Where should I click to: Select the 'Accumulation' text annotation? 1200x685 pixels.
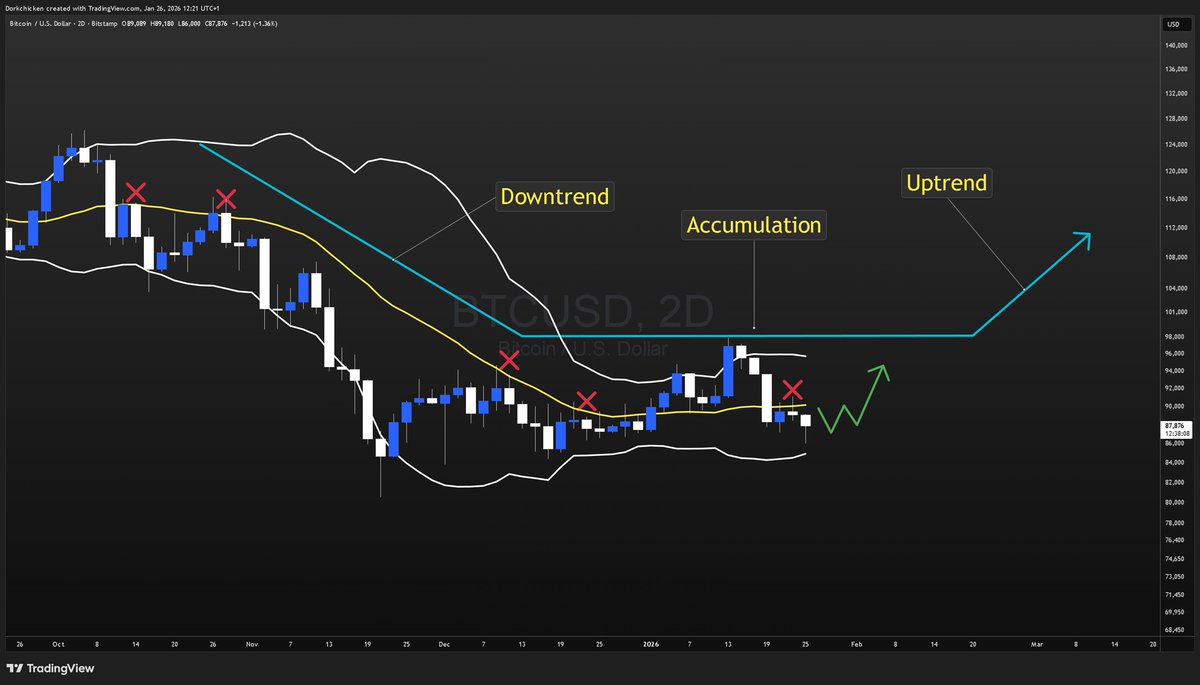[753, 225]
